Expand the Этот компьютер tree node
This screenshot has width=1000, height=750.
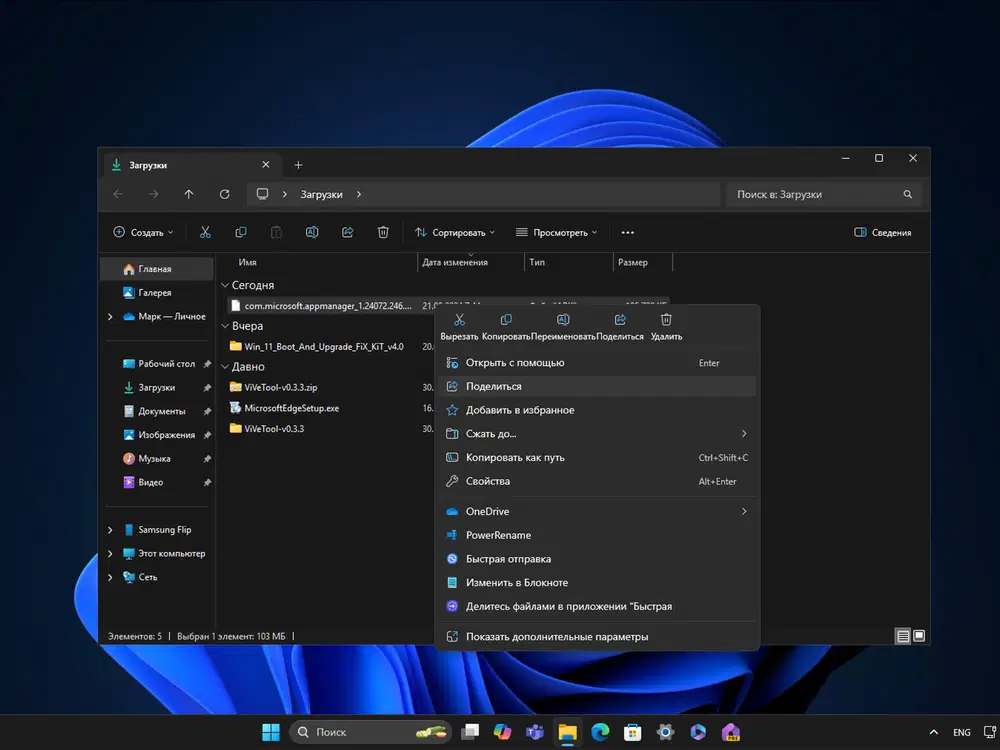point(110,554)
